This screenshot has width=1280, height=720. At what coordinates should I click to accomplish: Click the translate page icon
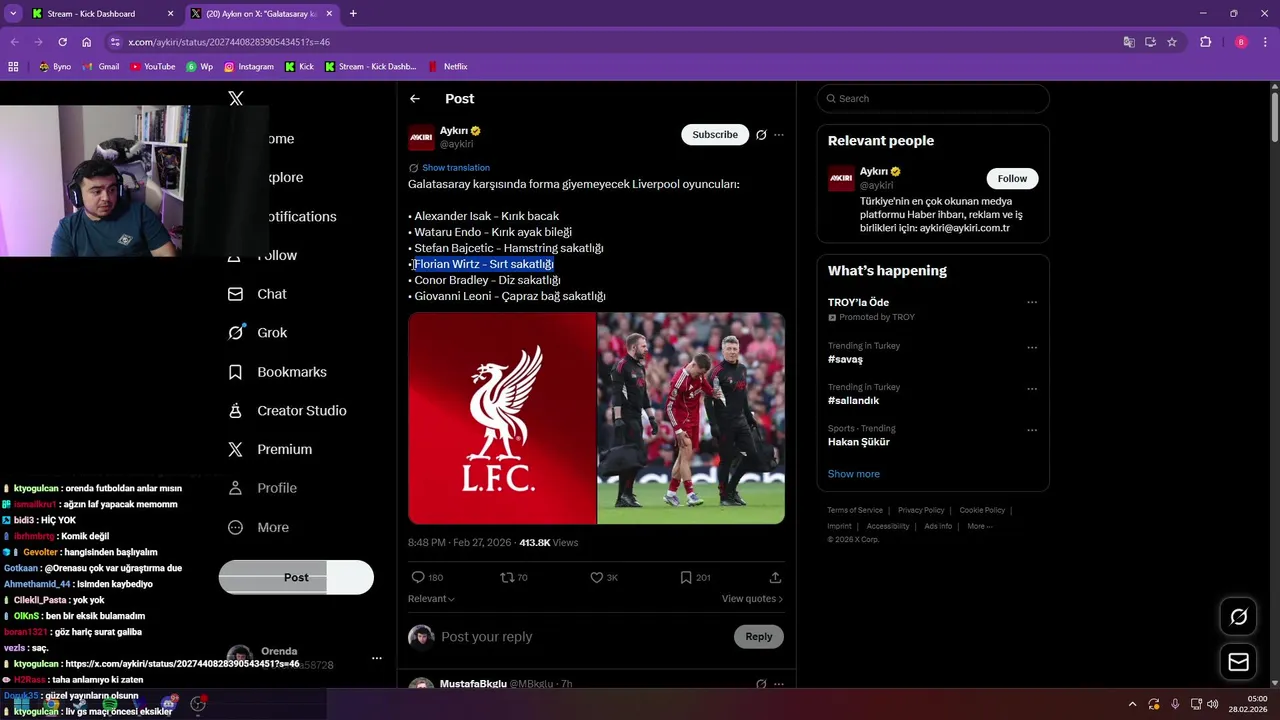tap(1129, 42)
